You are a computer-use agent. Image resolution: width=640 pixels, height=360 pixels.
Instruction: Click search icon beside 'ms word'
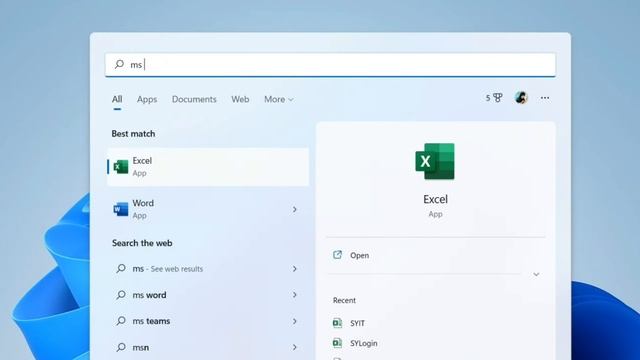click(x=121, y=294)
